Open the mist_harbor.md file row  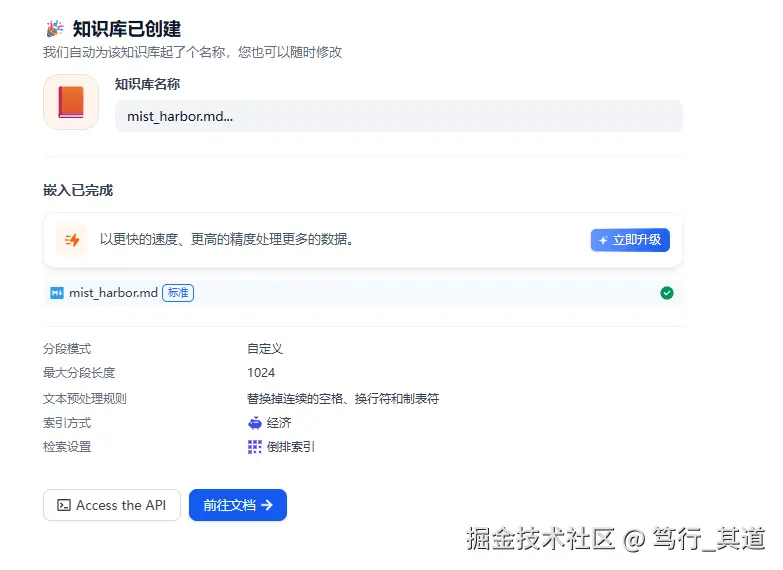(363, 293)
